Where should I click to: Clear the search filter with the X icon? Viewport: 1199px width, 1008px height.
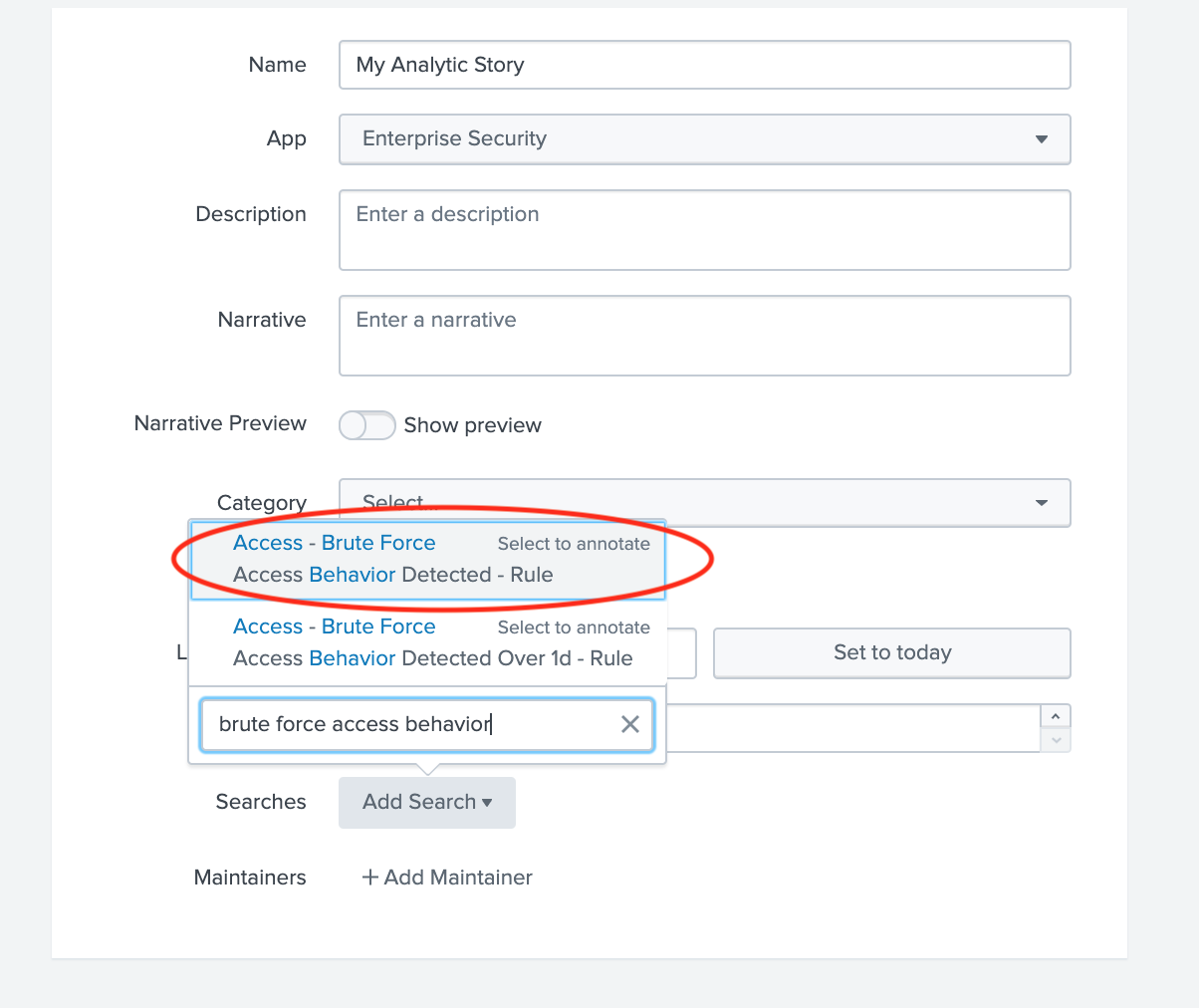pyautogui.click(x=629, y=724)
